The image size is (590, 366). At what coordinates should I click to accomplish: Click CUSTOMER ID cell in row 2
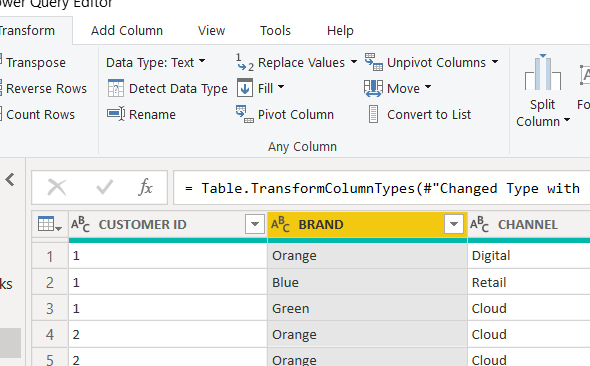[x=168, y=282]
